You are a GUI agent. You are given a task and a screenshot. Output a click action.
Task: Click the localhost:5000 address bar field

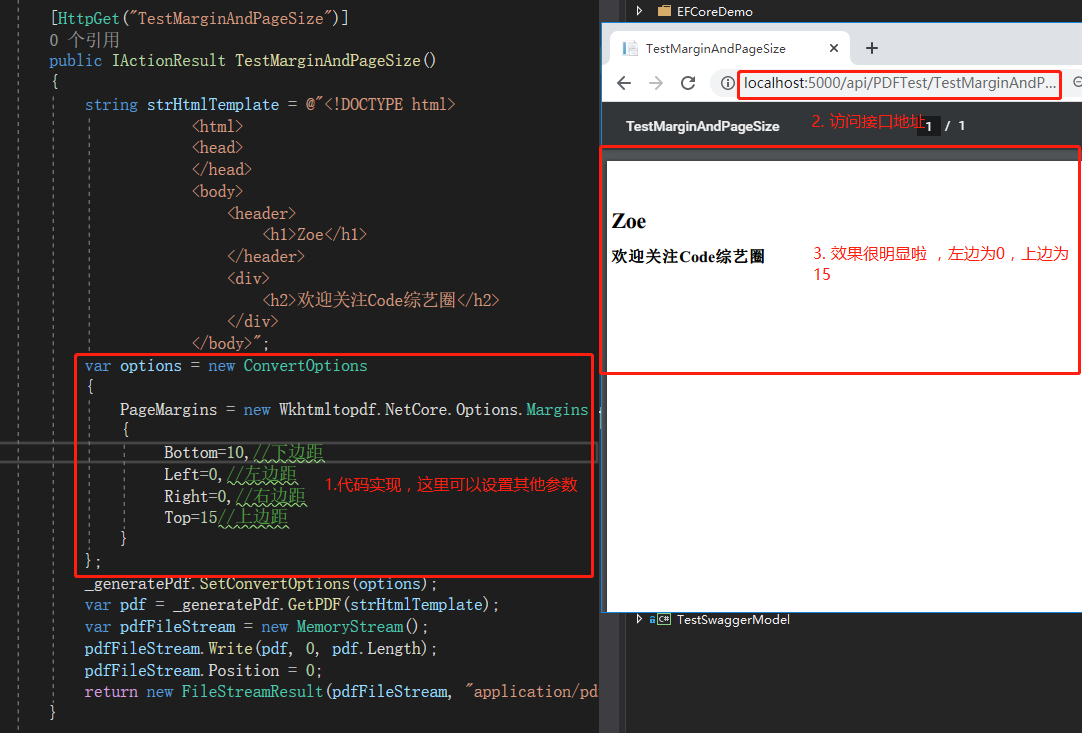899,84
